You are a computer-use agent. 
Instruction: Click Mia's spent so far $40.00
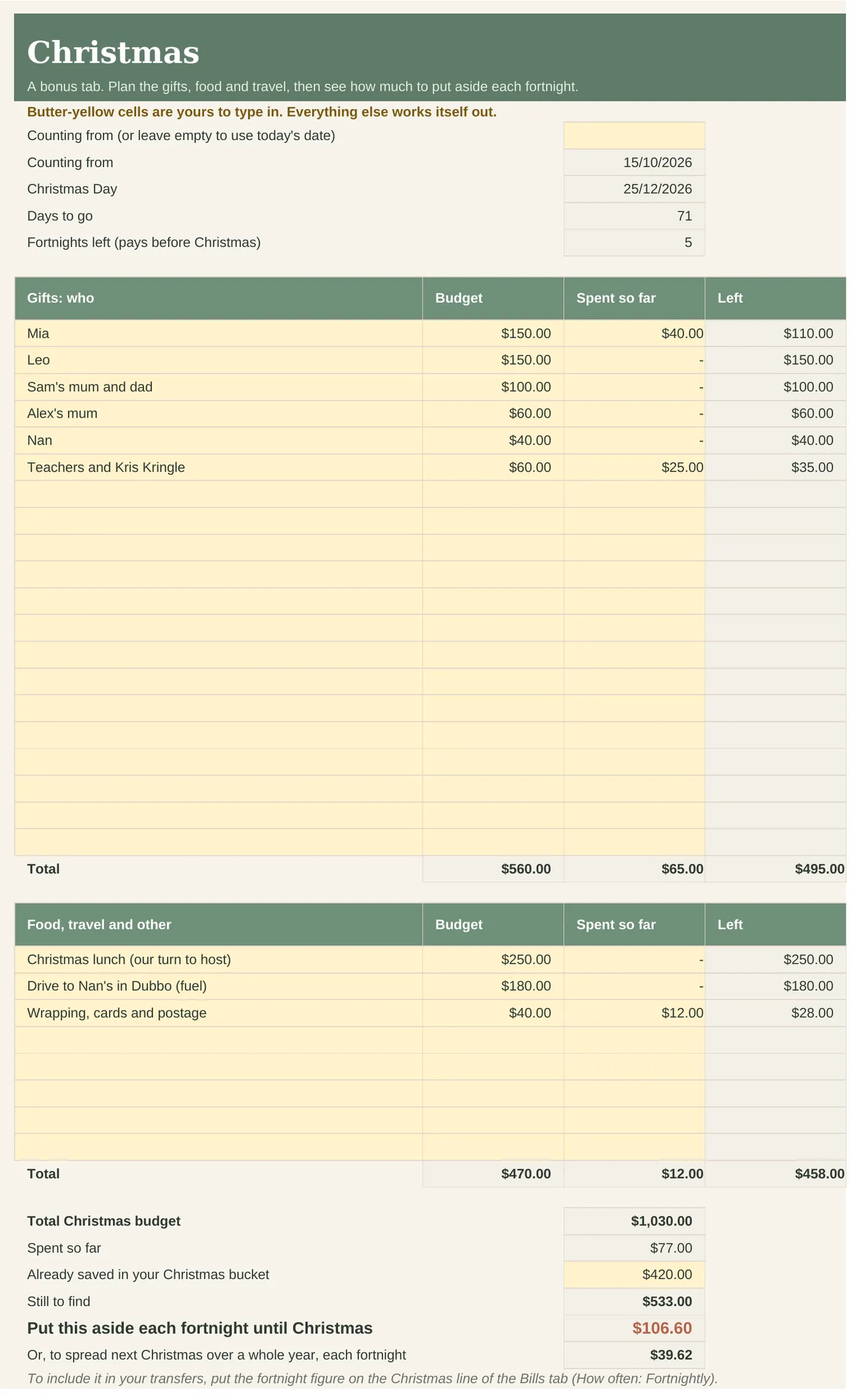click(634, 334)
